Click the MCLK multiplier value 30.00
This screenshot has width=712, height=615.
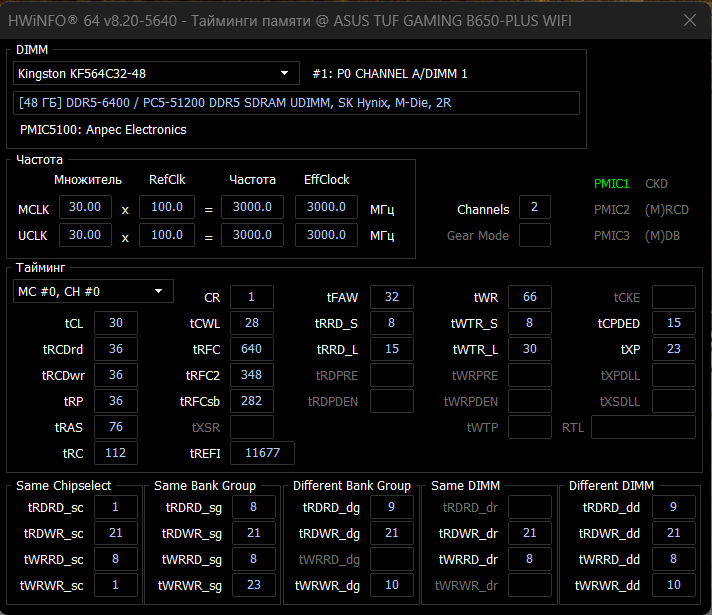tap(85, 207)
